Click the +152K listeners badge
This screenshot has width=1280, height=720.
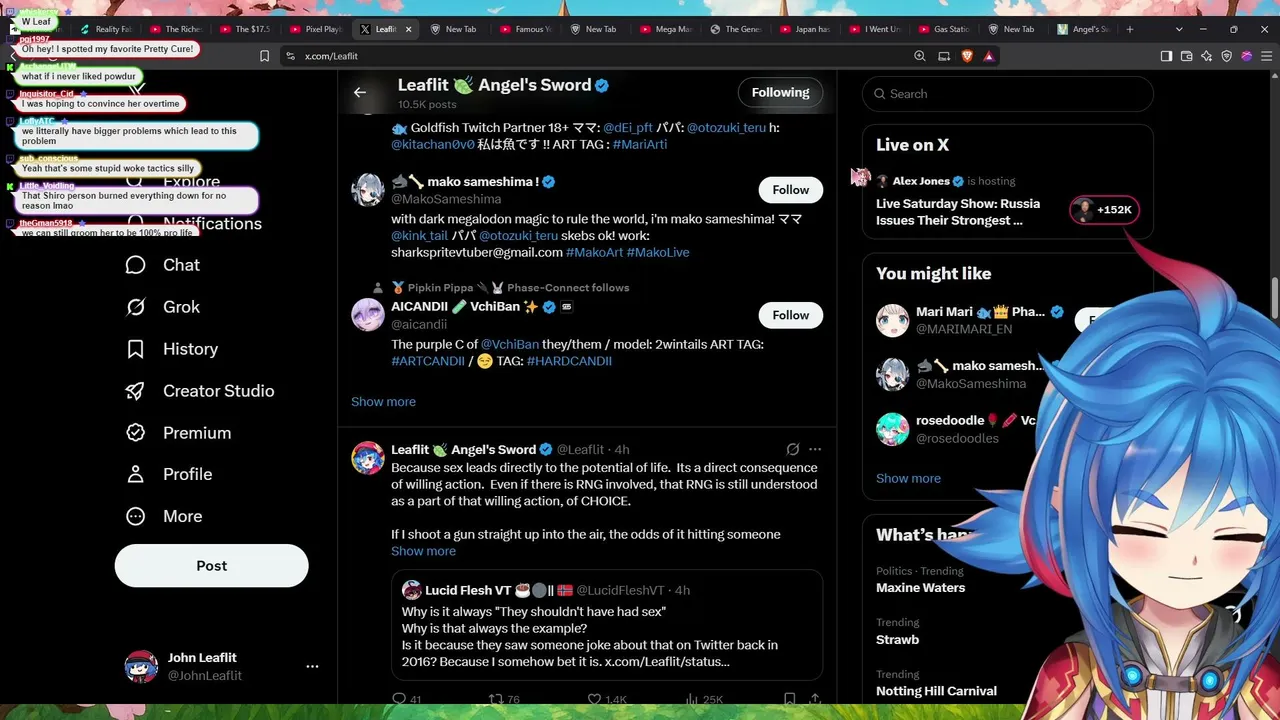tap(1103, 210)
